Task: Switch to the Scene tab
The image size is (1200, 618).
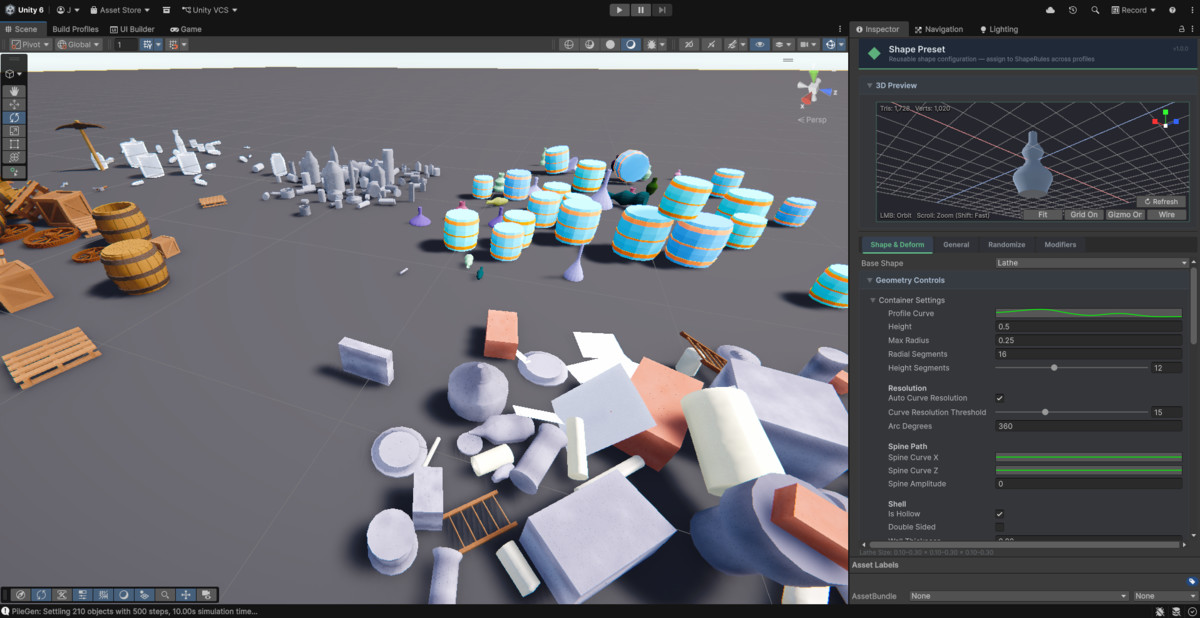Action: pos(21,29)
